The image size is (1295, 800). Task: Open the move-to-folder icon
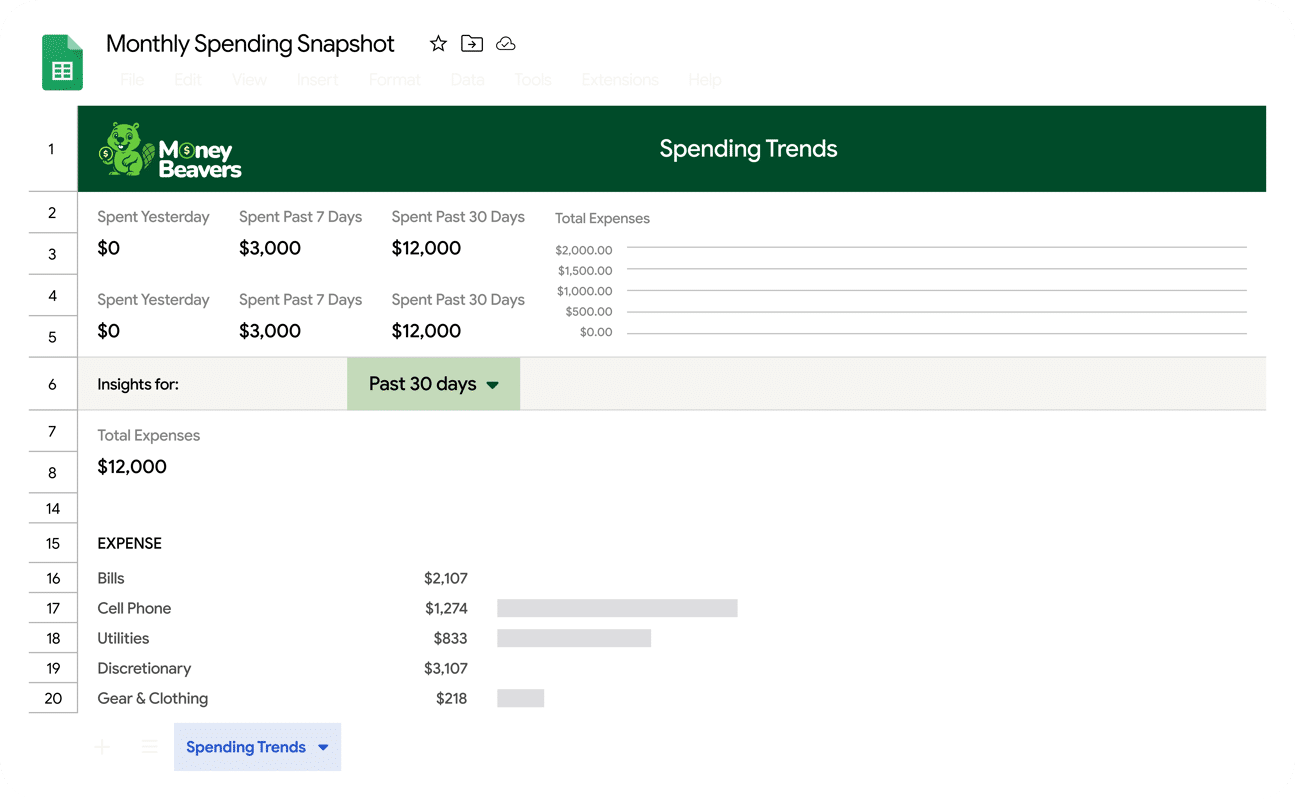coord(472,43)
